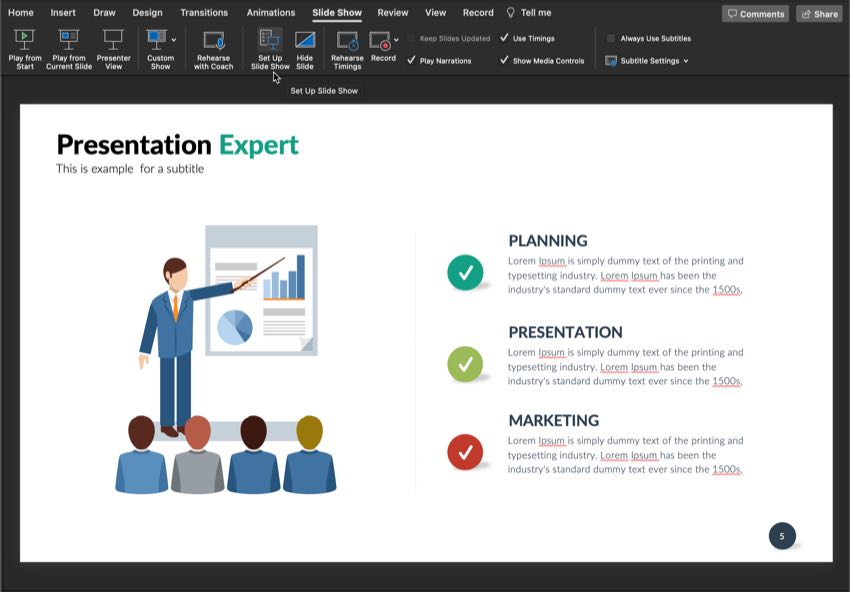Click the red checkmark circle icon
Viewport: 850px width, 592px height.
pyautogui.click(x=465, y=452)
